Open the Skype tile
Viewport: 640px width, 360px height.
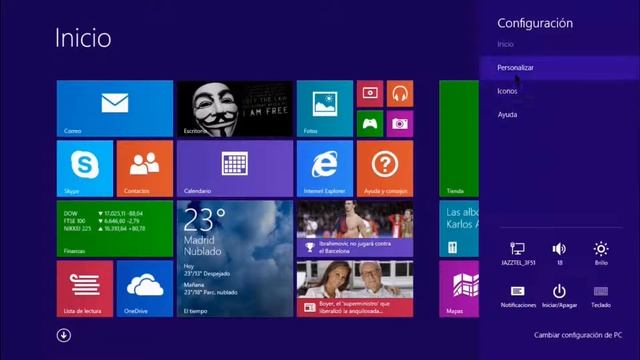tap(85, 169)
